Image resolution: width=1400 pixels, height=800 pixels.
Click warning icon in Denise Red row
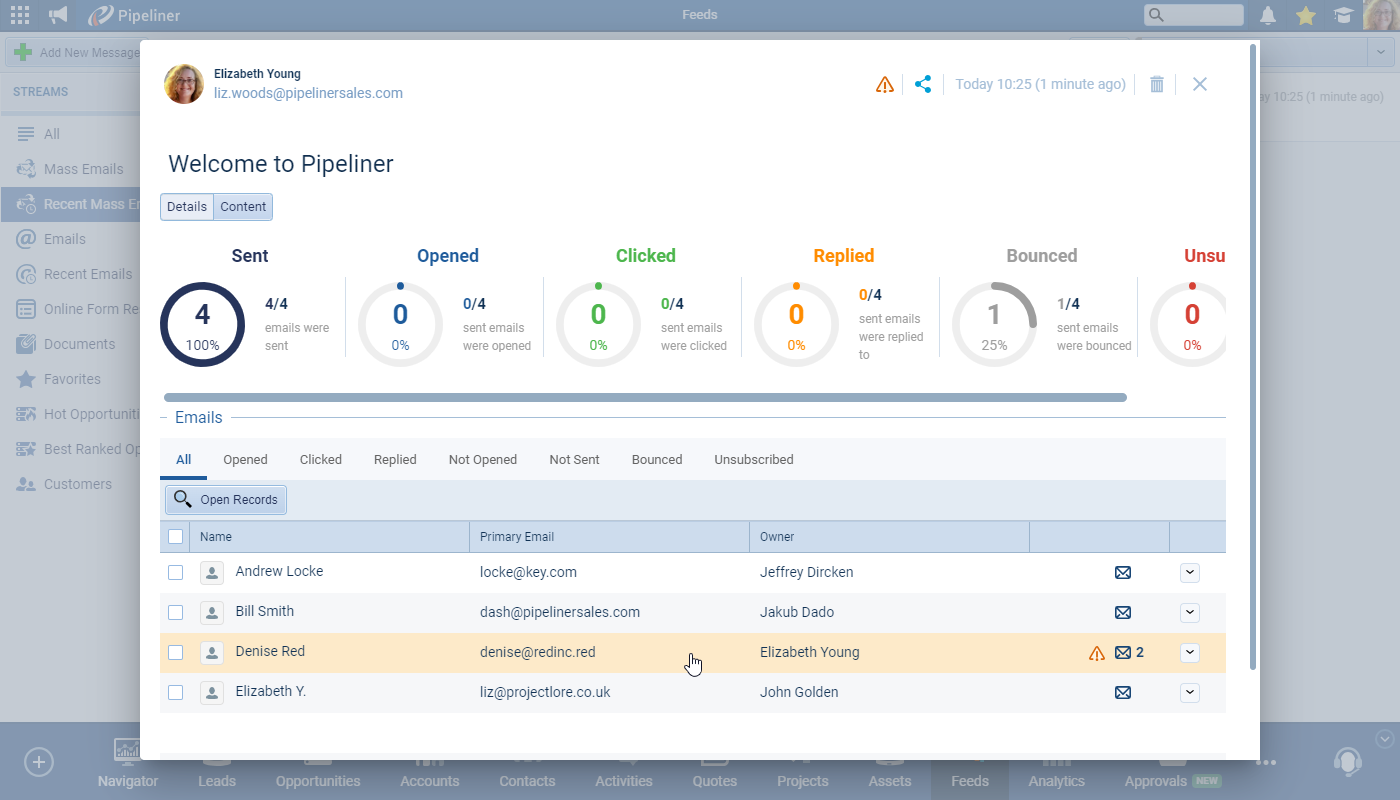pyautogui.click(x=1097, y=653)
